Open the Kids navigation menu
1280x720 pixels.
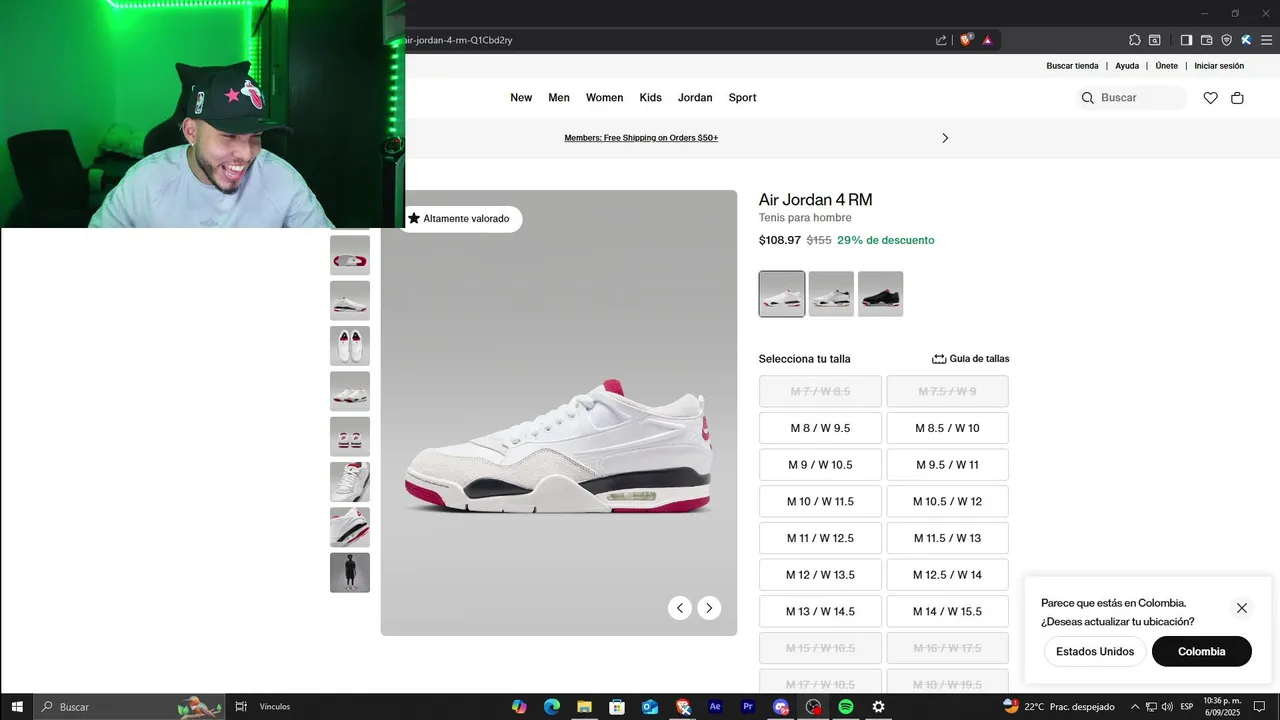[x=651, y=98]
